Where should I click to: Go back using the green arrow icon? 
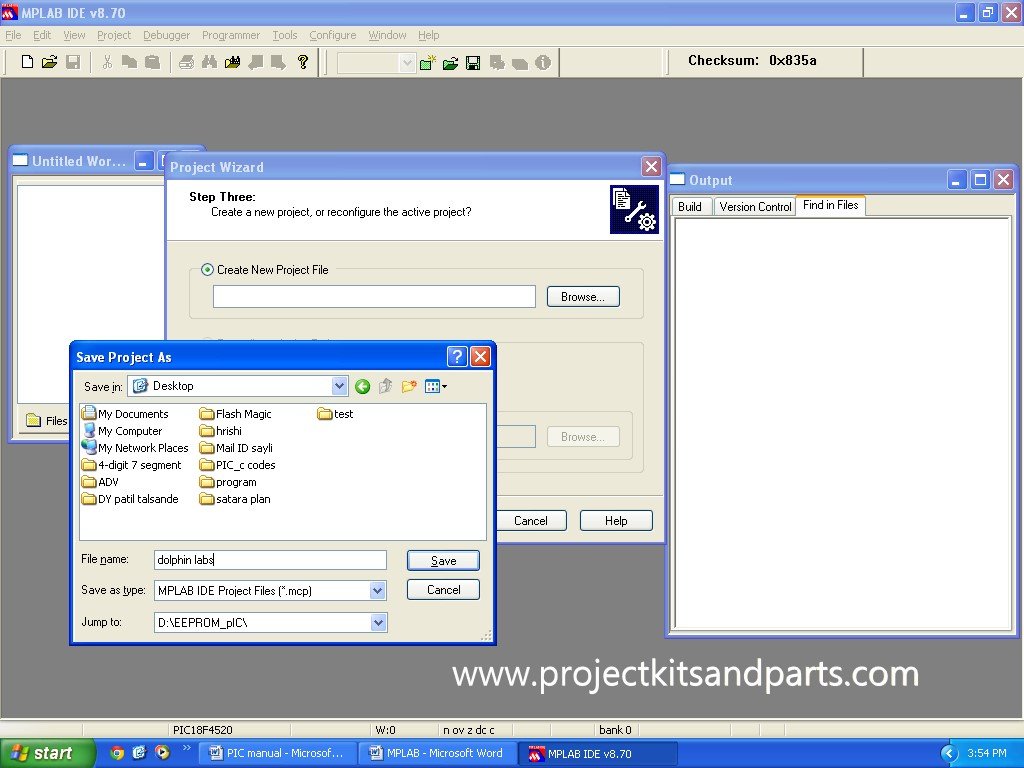(x=362, y=387)
